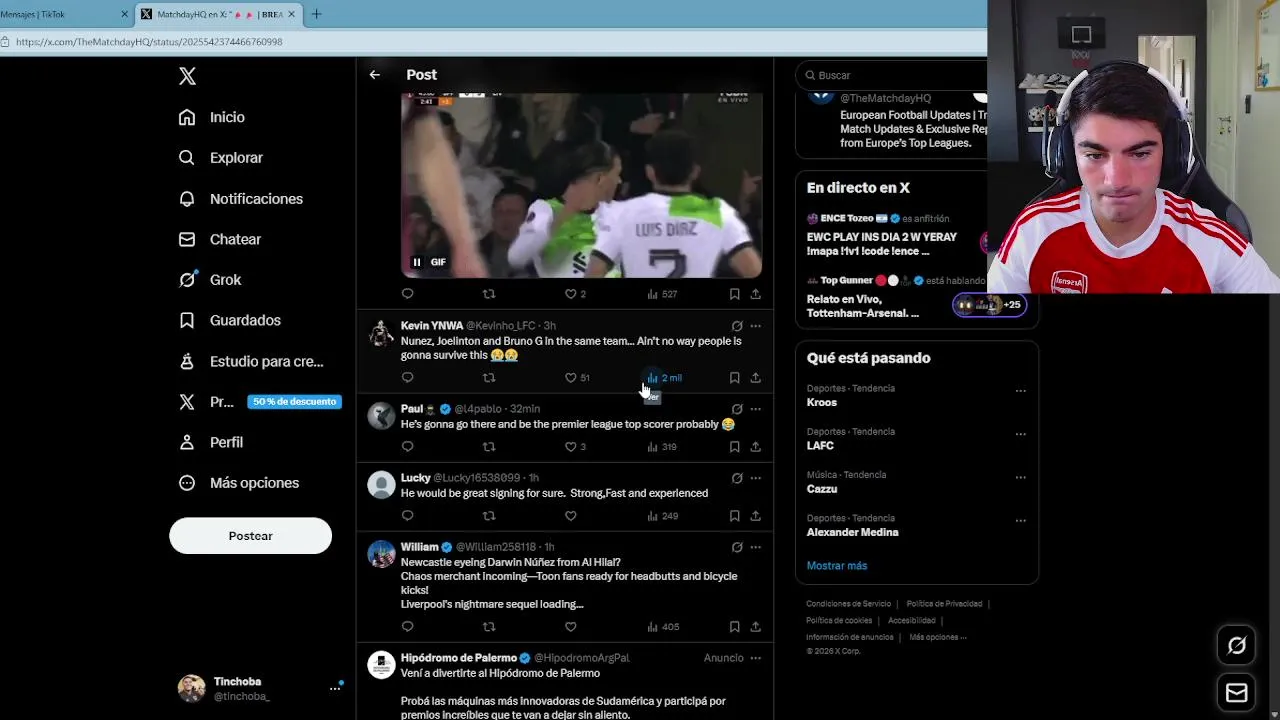Bookmark the GIF post
The width and height of the screenshot is (1280, 720).
(734, 294)
